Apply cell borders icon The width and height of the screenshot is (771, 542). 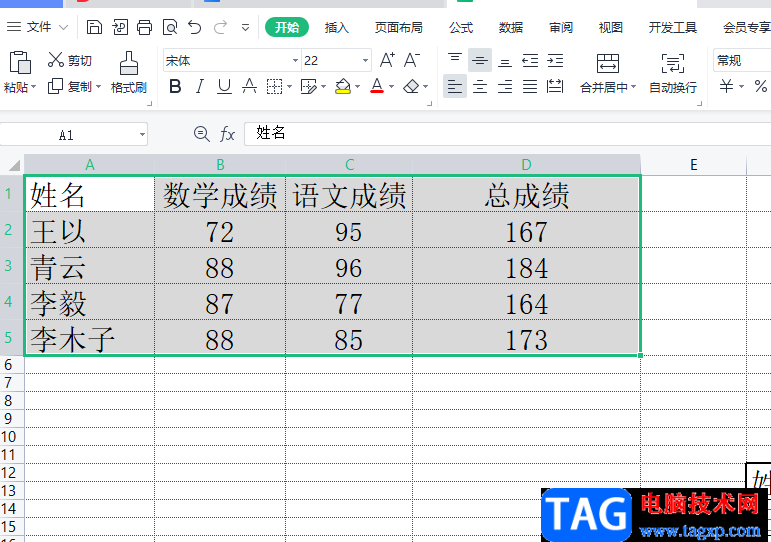point(274,87)
